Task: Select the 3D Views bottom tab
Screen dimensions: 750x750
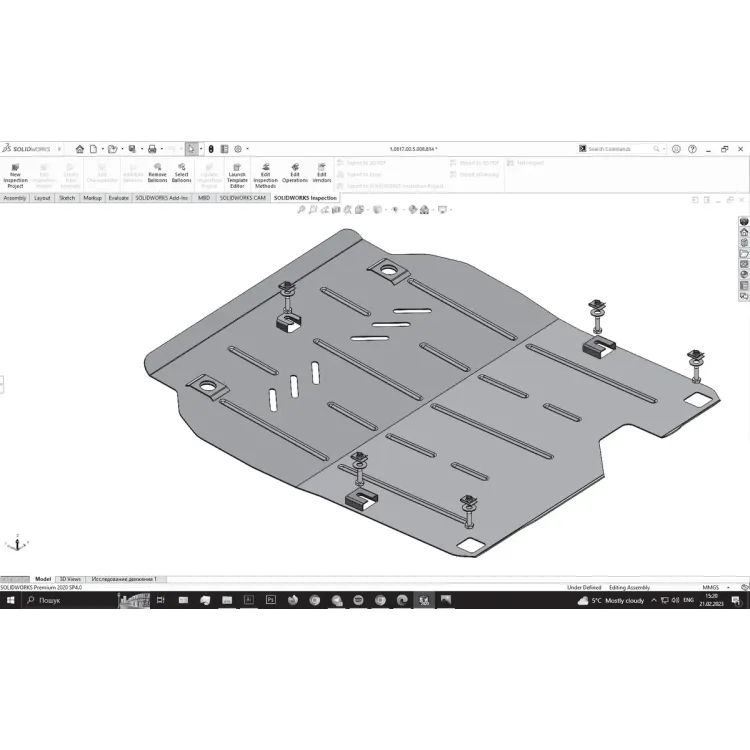Action: coord(70,579)
